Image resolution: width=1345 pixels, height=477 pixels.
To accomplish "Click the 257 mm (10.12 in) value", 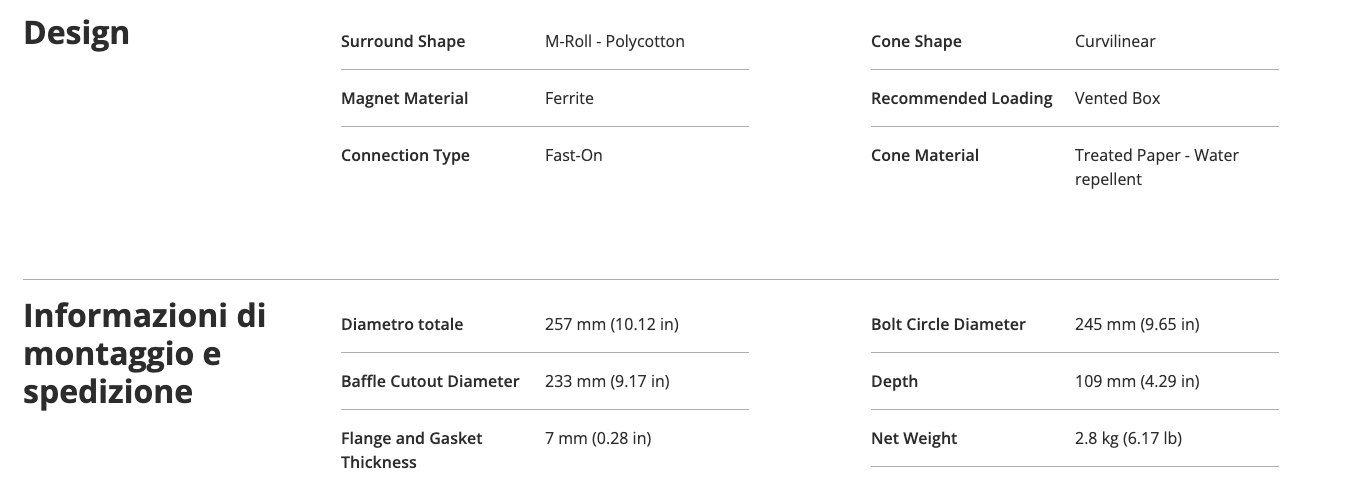I will [612, 324].
